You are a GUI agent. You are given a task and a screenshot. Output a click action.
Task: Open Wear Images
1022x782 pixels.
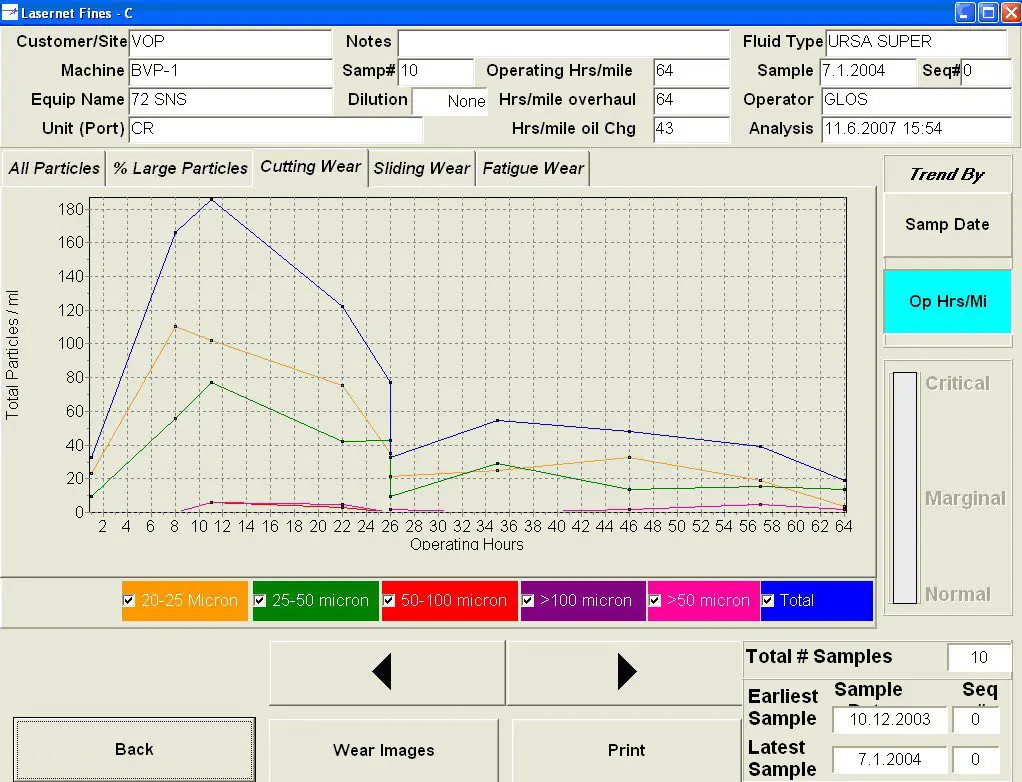point(383,750)
